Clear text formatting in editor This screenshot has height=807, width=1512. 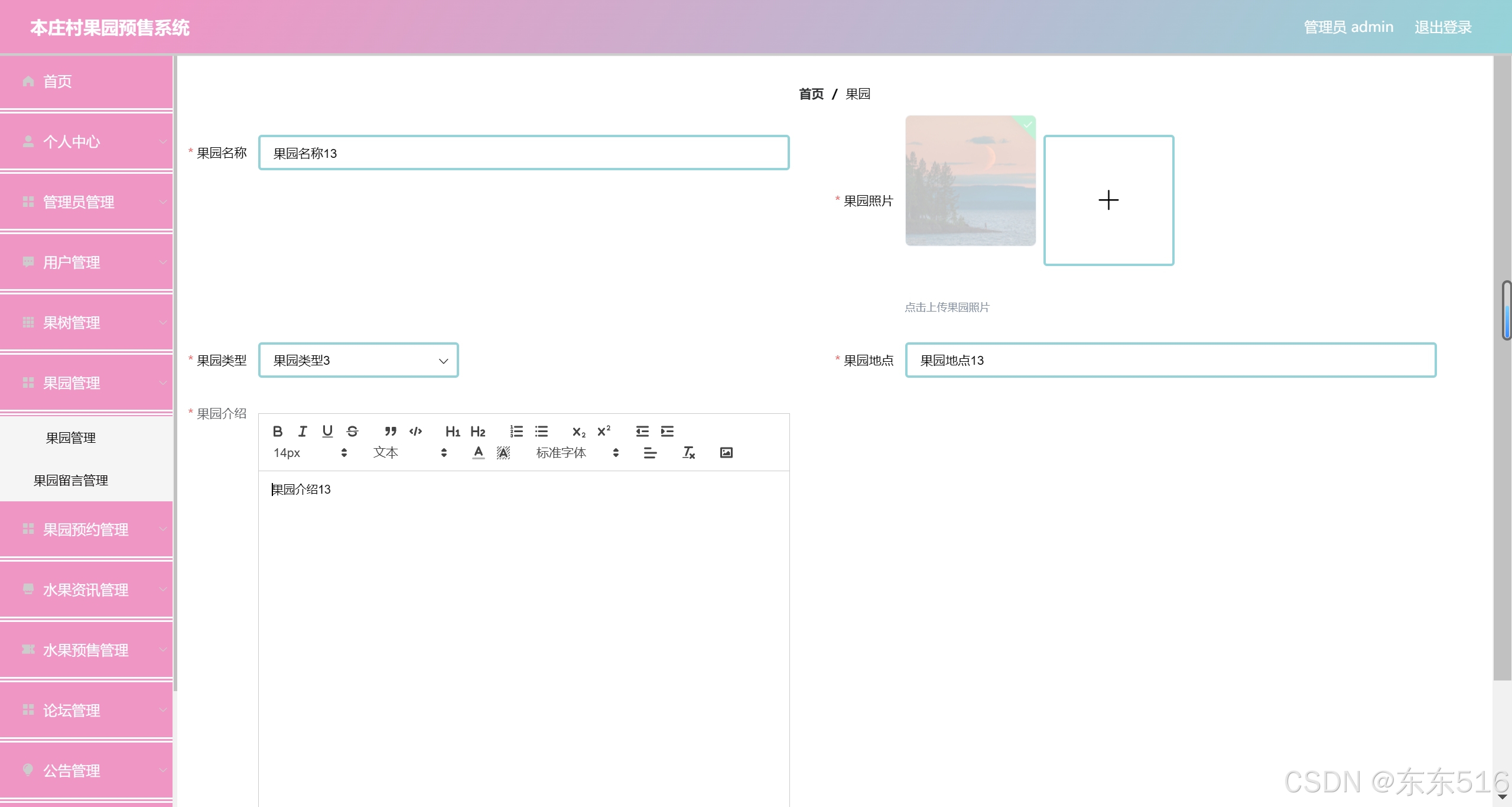[688, 453]
